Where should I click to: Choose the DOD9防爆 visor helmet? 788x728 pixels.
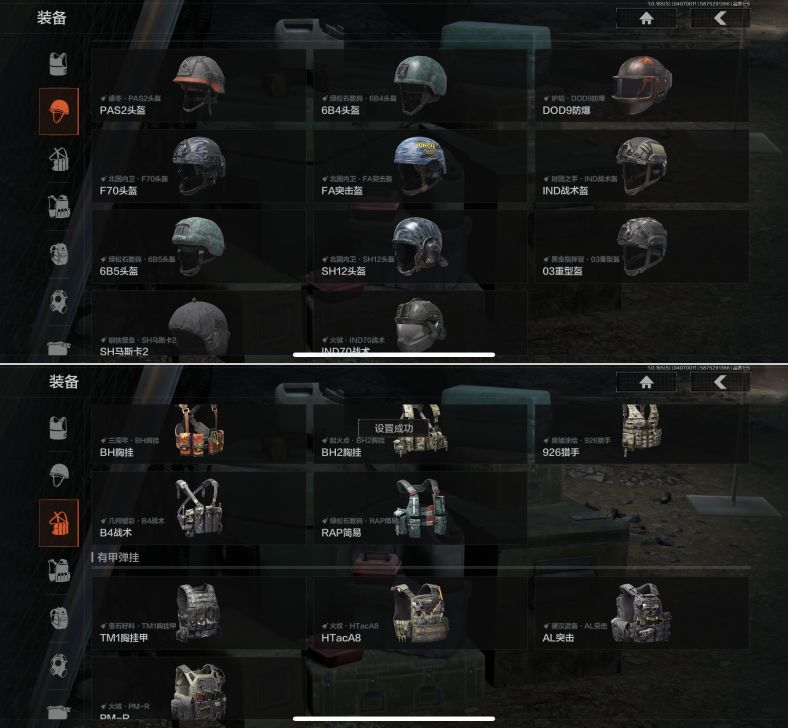pyautogui.click(x=642, y=85)
